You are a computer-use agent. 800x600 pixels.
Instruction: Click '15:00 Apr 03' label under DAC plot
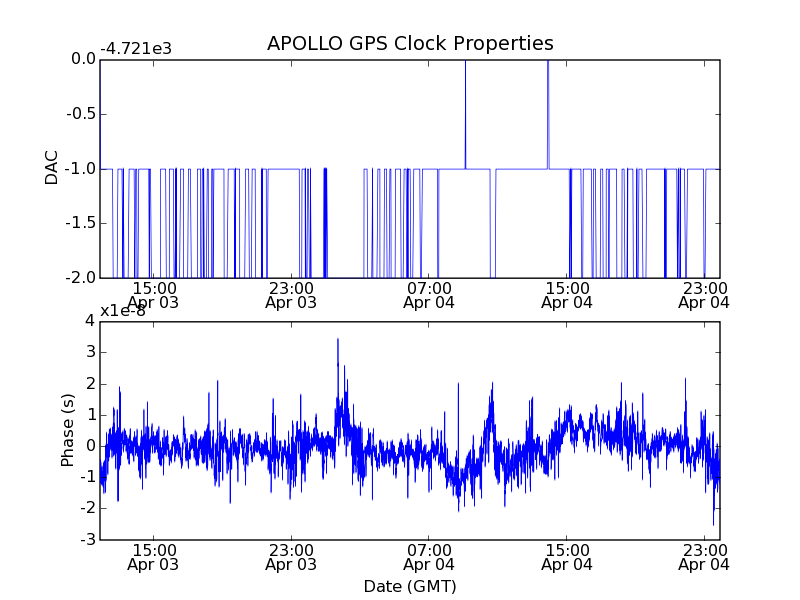click(x=153, y=295)
